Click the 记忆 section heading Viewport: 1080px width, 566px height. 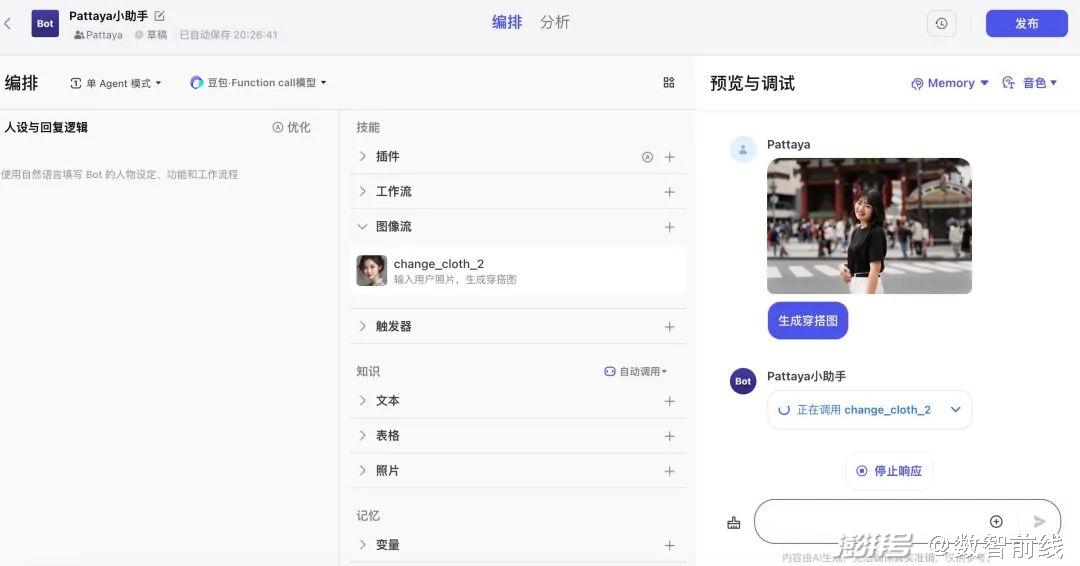pyautogui.click(x=368, y=516)
